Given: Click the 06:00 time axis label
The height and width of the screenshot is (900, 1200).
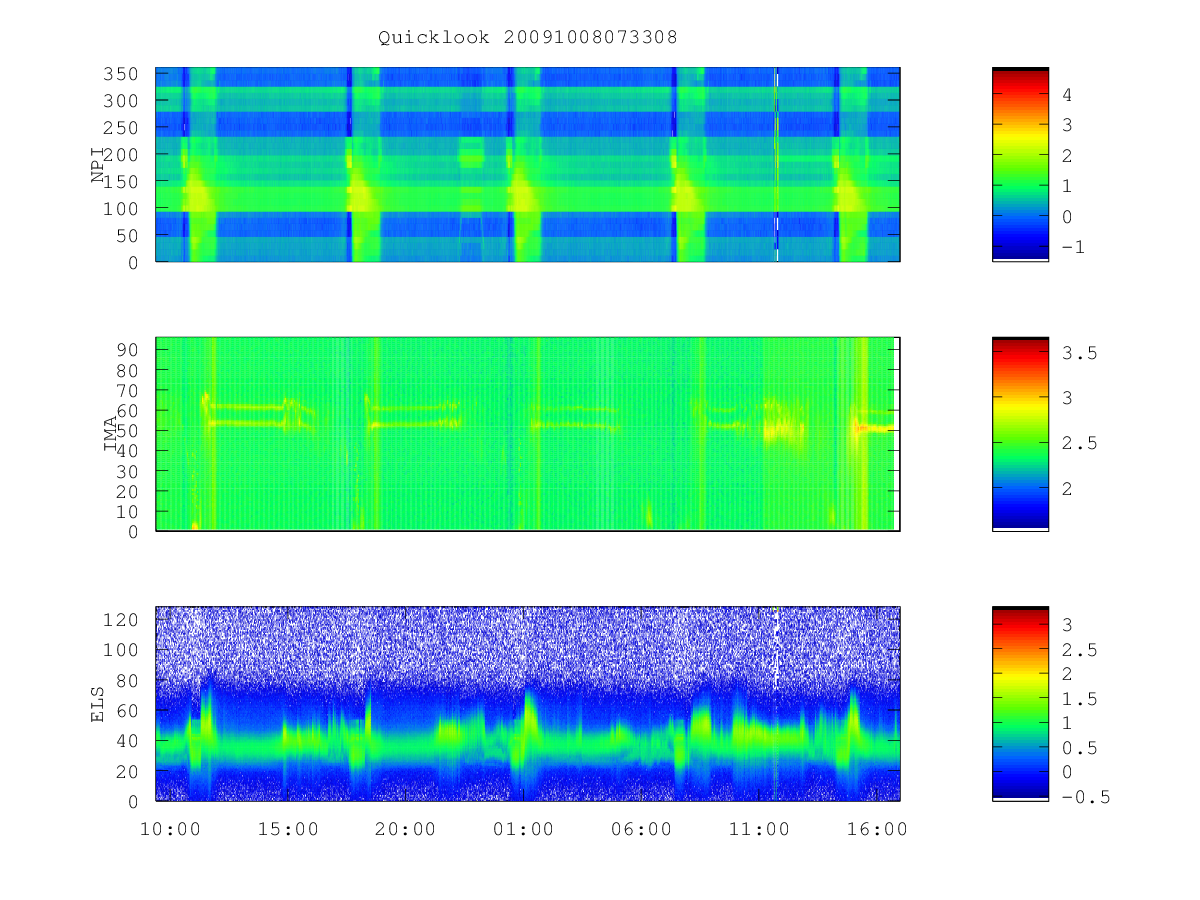Looking at the screenshot, I should tap(642, 830).
